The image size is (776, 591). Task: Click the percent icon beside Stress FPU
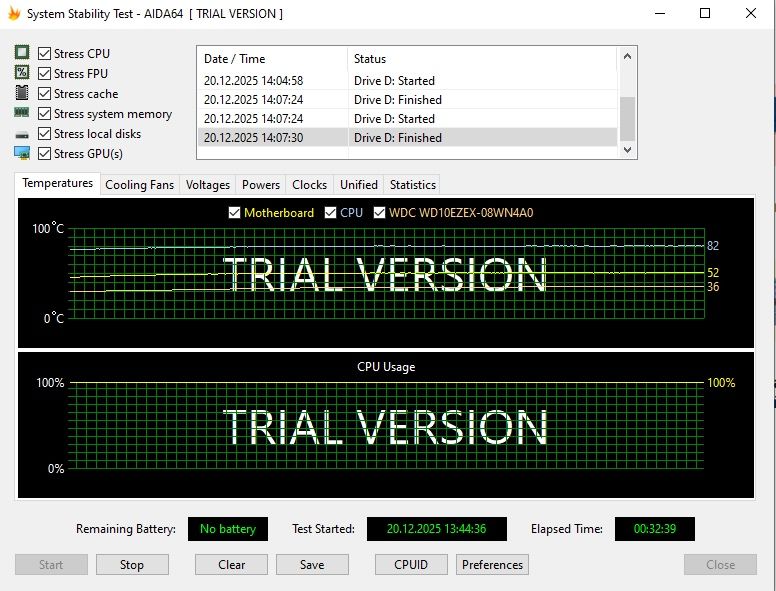(x=22, y=72)
